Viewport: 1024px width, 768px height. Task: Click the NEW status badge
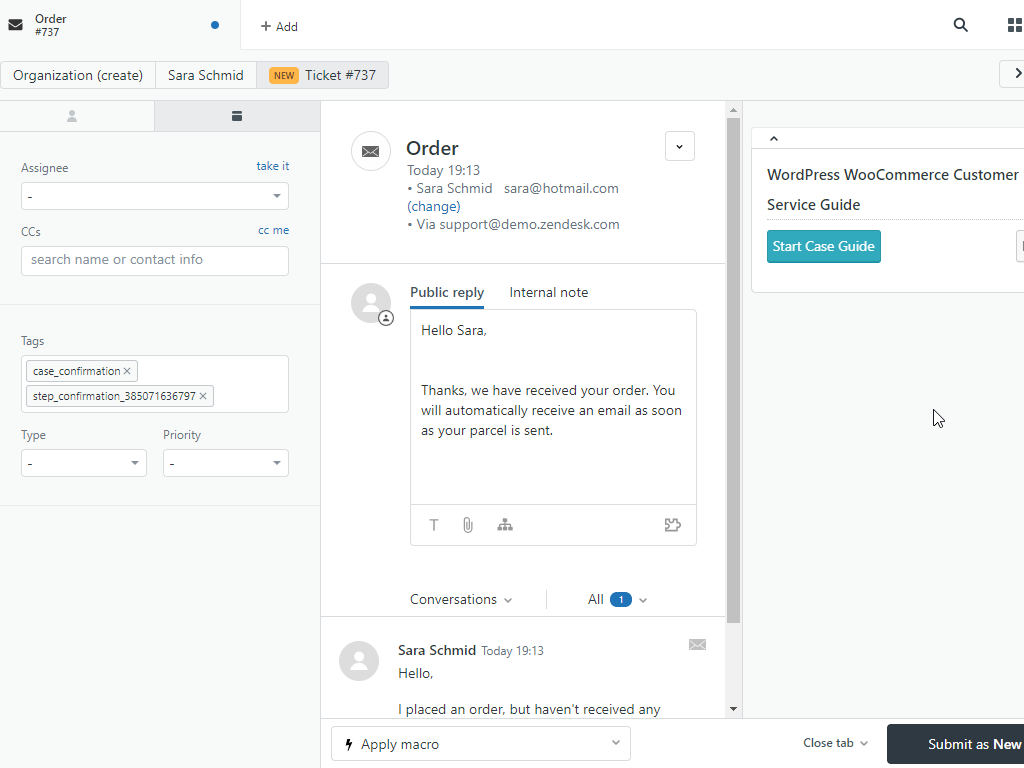pyautogui.click(x=284, y=75)
